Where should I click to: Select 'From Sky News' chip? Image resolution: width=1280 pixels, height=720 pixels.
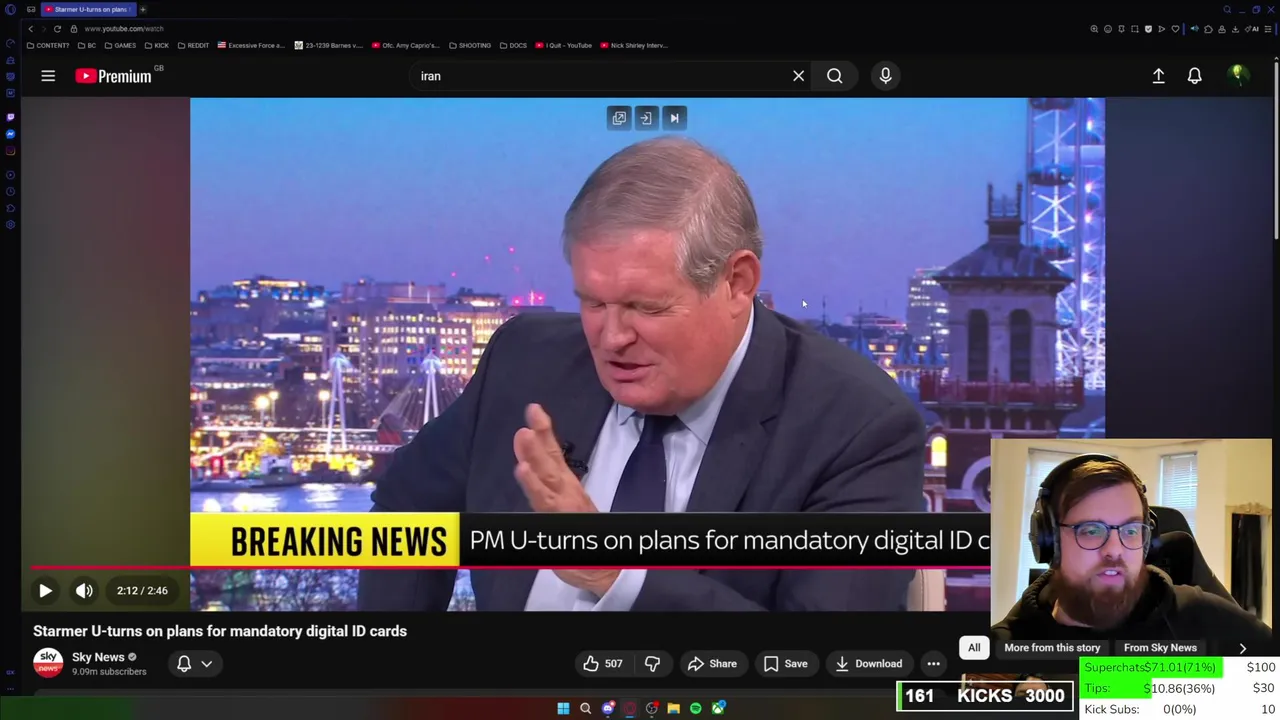pyautogui.click(x=1160, y=648)
